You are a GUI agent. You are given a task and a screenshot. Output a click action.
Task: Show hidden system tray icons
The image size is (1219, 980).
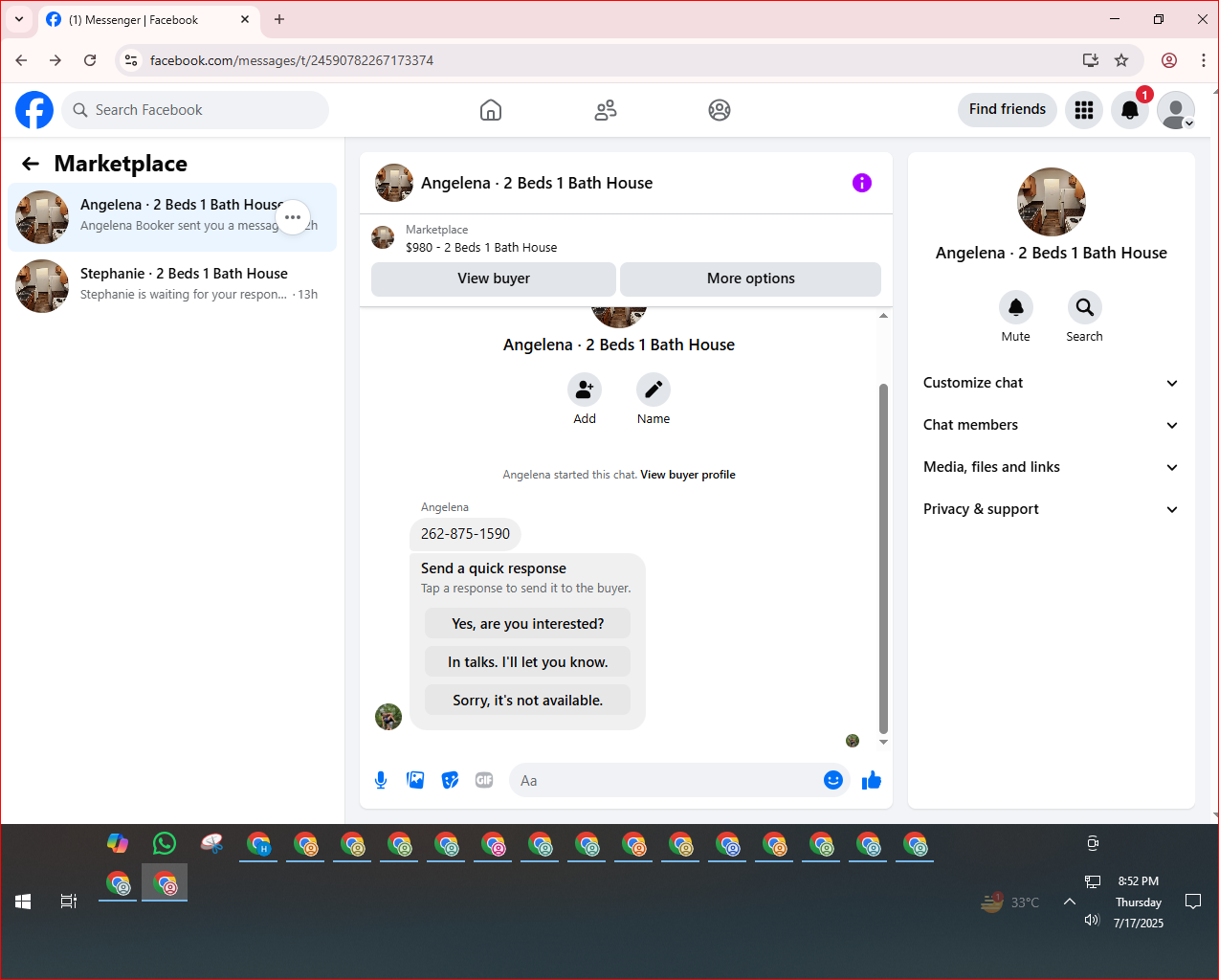point(1070,902)
